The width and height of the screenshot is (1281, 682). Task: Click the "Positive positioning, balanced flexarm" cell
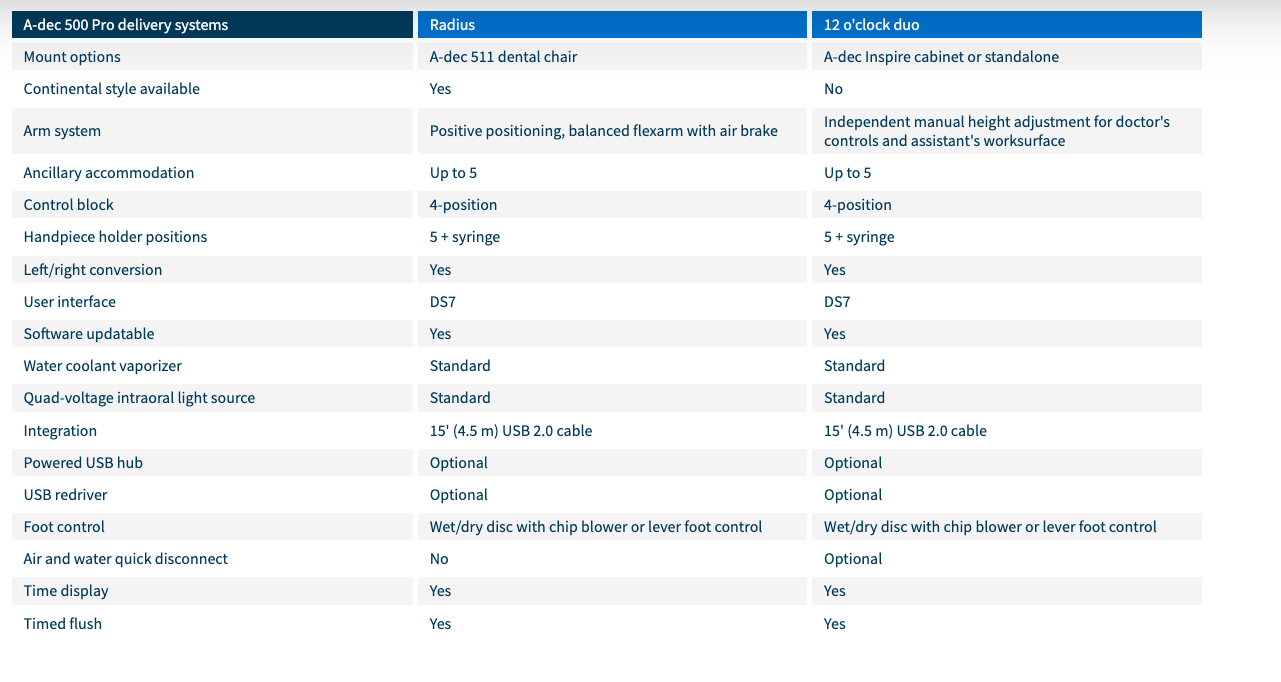click(603, 131)
